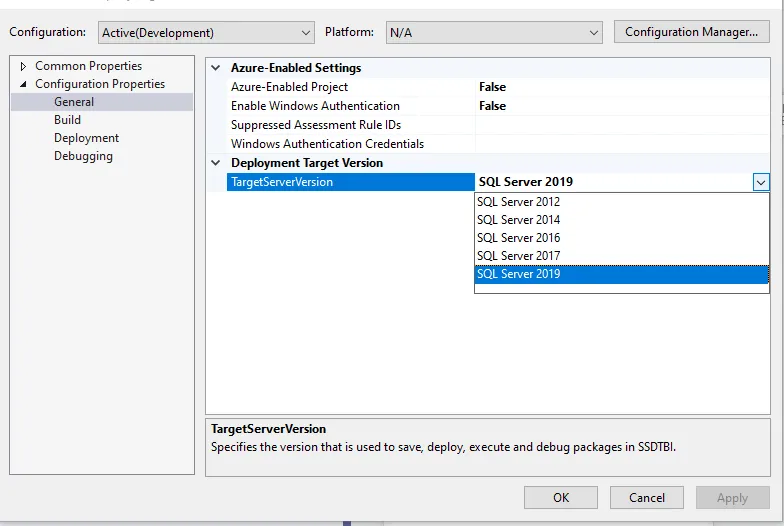Select the Deployment properties page
784x526 pixels.
point(86,138)
